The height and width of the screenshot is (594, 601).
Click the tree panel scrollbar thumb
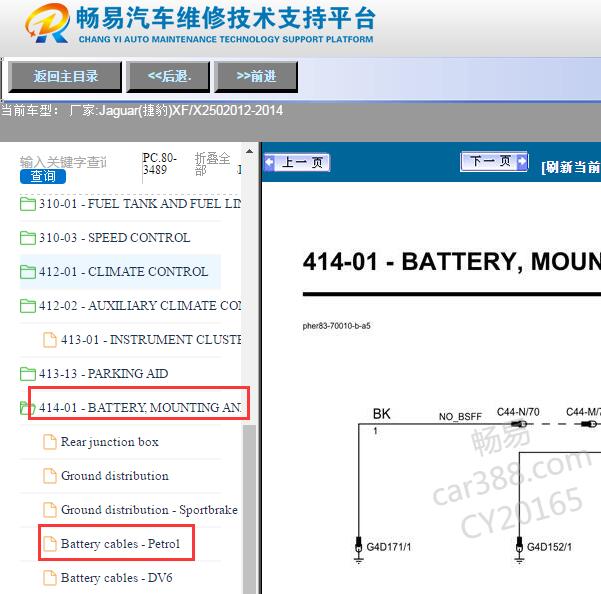click(250, 509)
